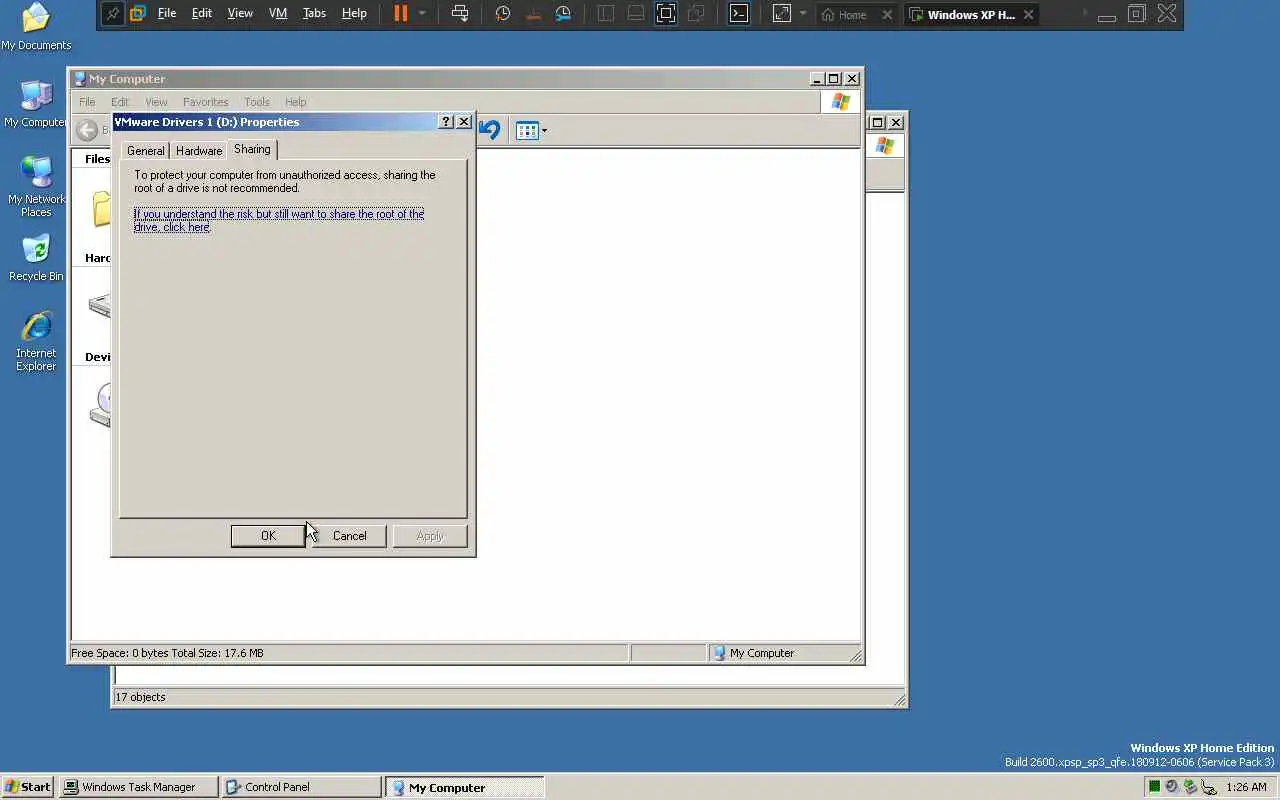Open the VMware View menu
The height and width of the screenshot is (800, 1280).
coord(240,14)
